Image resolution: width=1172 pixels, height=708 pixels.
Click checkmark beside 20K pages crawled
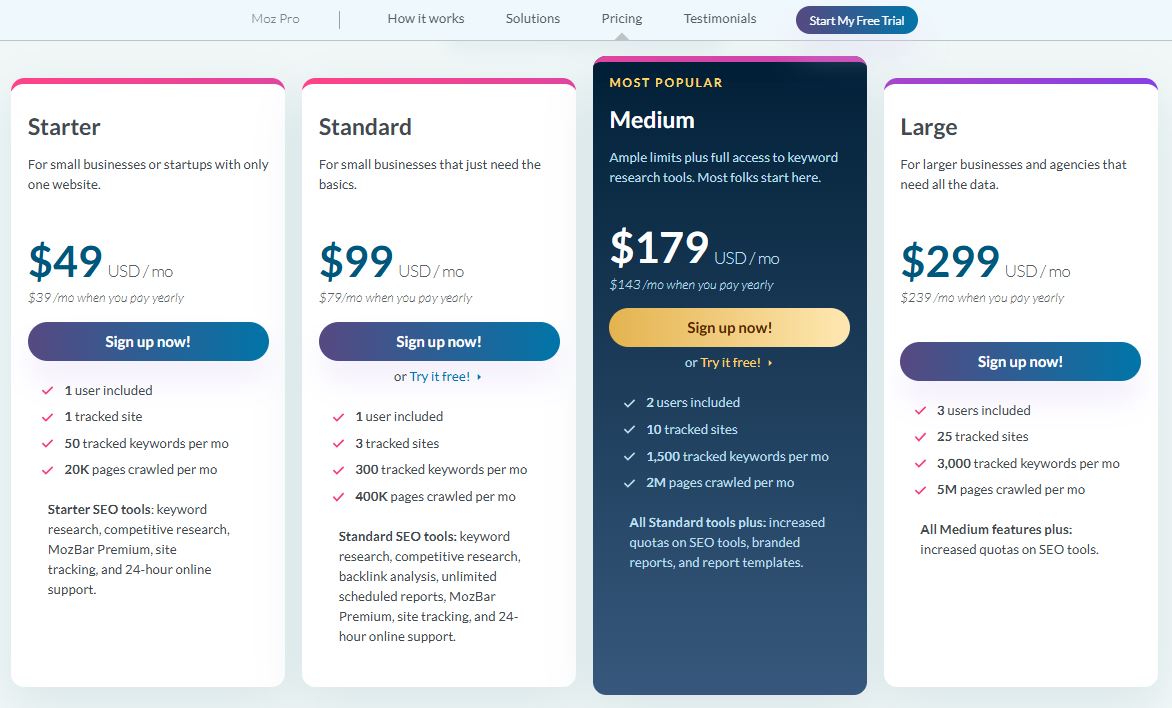click(47, 470)
